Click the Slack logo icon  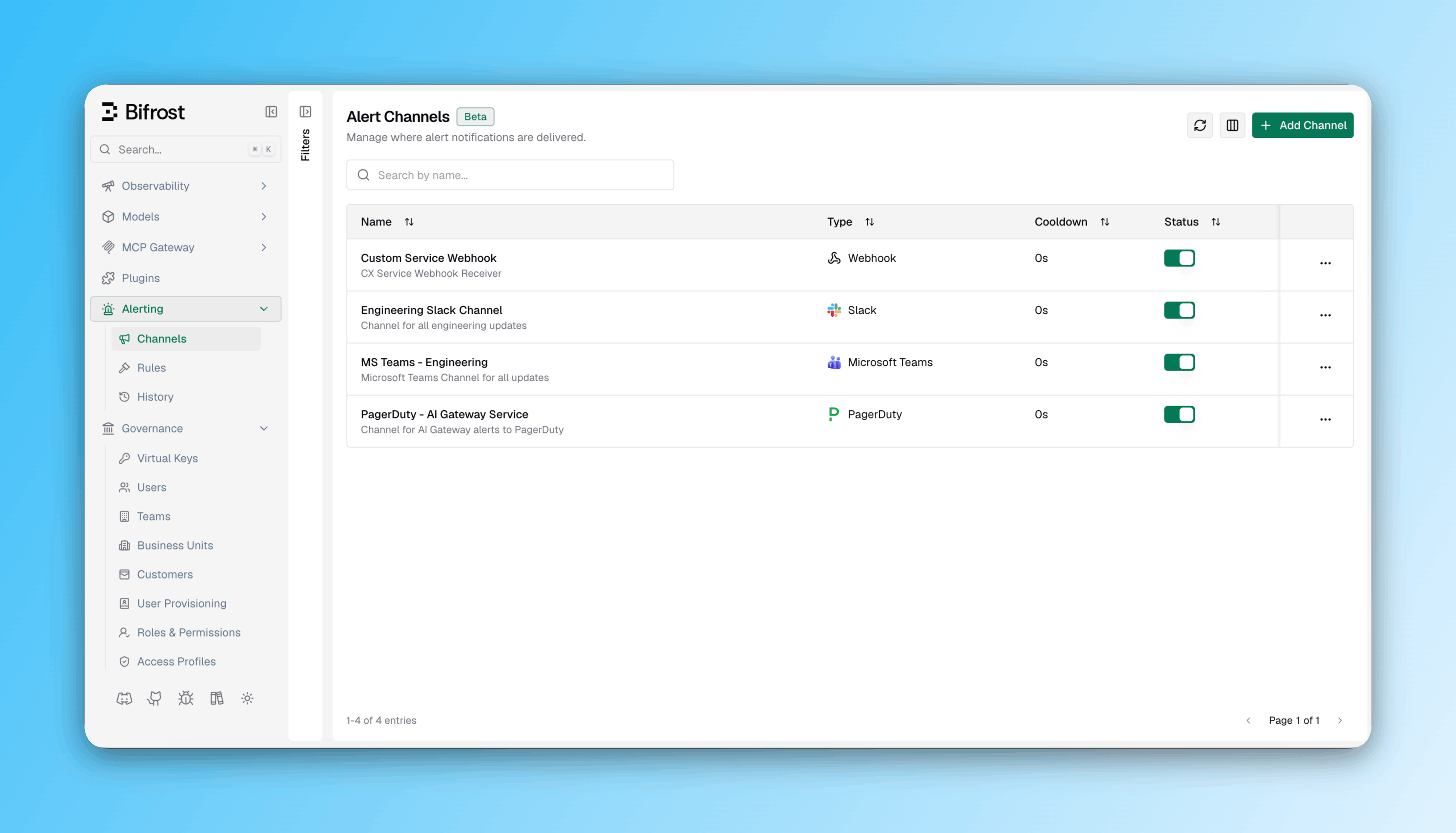click(x=834, y=310)
